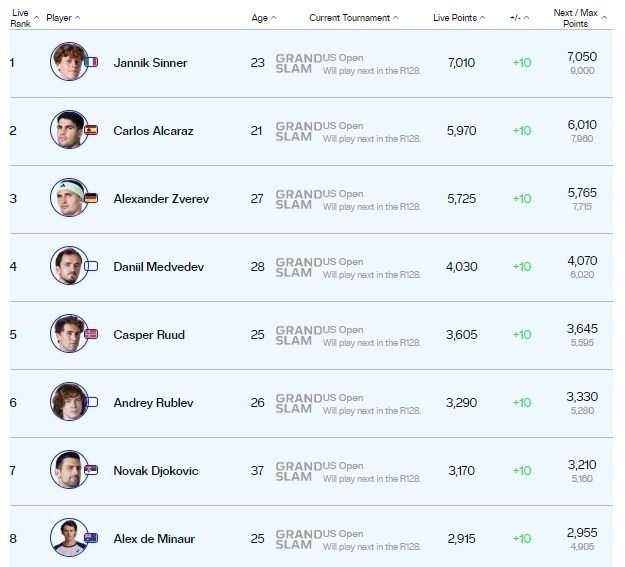625x567 pixels.
Task: Click the Spanish flag beside Alcaraz
Action: click(92, 130)
